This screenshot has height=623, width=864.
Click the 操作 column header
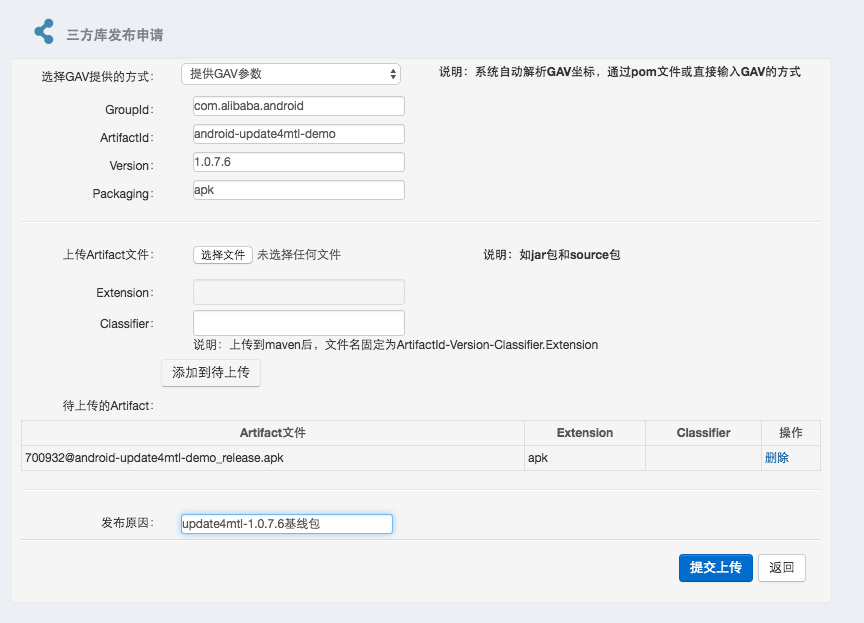(x=790, y=433)
